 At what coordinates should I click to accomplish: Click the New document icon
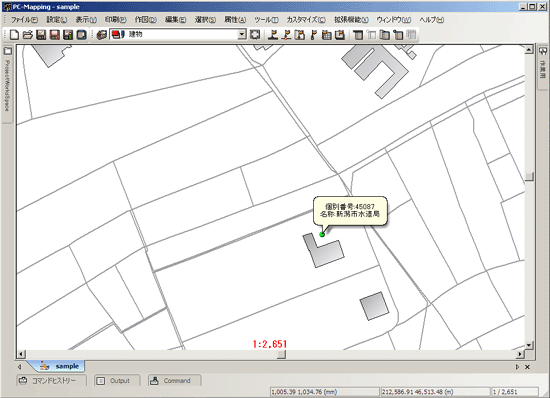(x=14, y=35)
